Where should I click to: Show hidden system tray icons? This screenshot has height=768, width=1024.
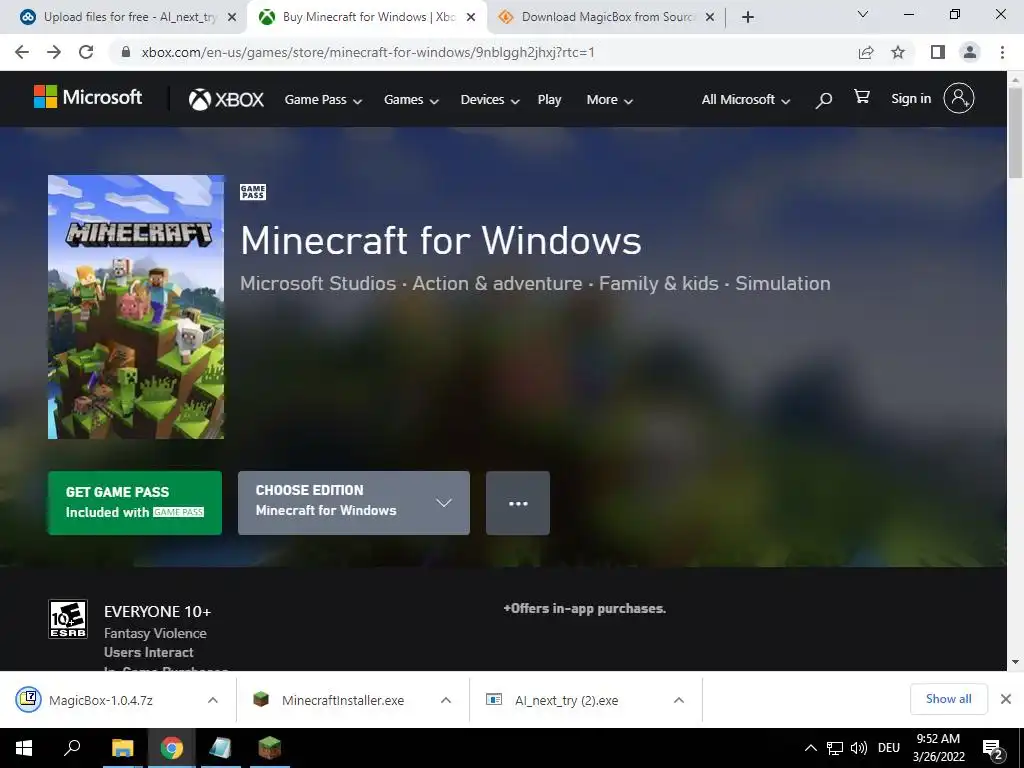(x=810, y=748)
